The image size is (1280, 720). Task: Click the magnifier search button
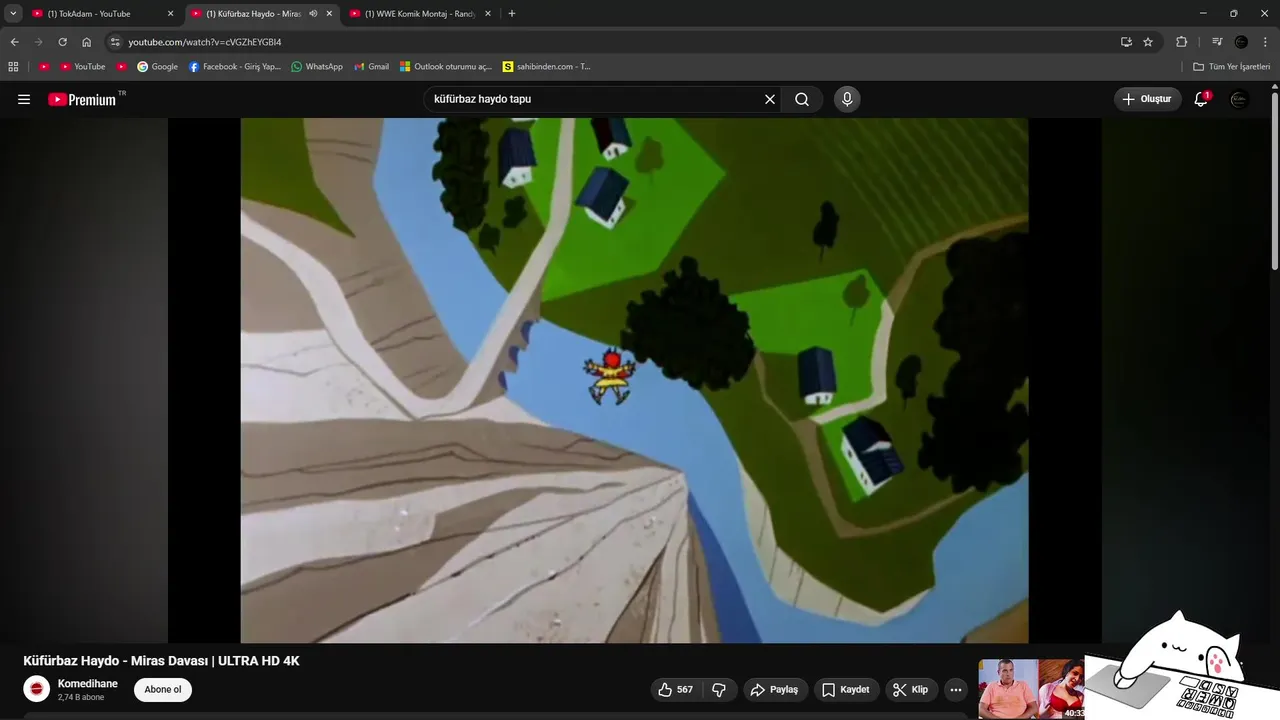802,99
